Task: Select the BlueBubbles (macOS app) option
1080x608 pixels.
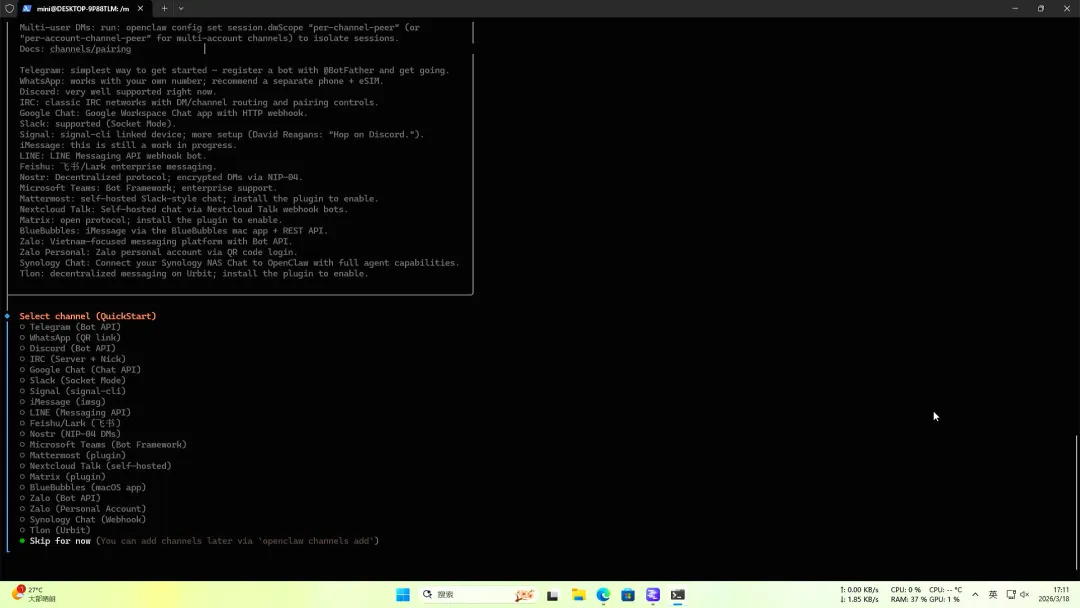Action: click(83, 487)
